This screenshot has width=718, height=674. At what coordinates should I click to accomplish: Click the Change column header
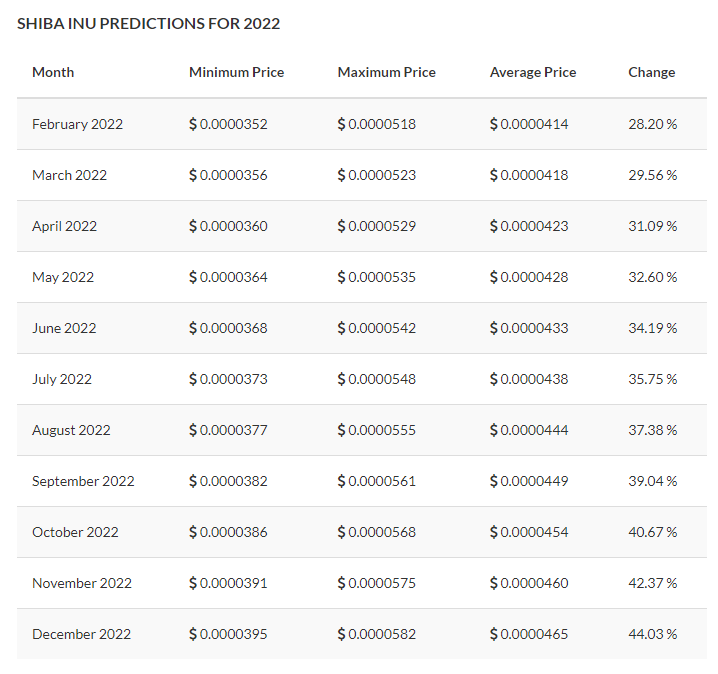[652, 72]
